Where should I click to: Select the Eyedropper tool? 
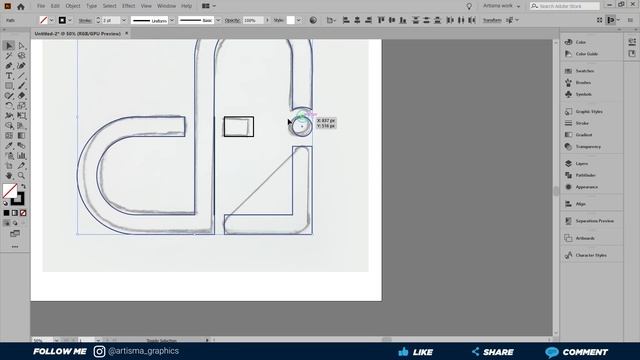tap(9, 146)
